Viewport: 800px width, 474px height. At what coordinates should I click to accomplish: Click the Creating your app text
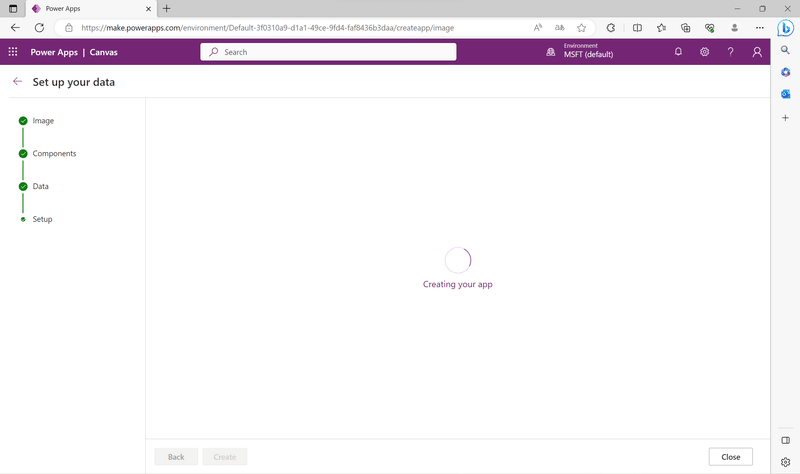[x=458, y=284]
